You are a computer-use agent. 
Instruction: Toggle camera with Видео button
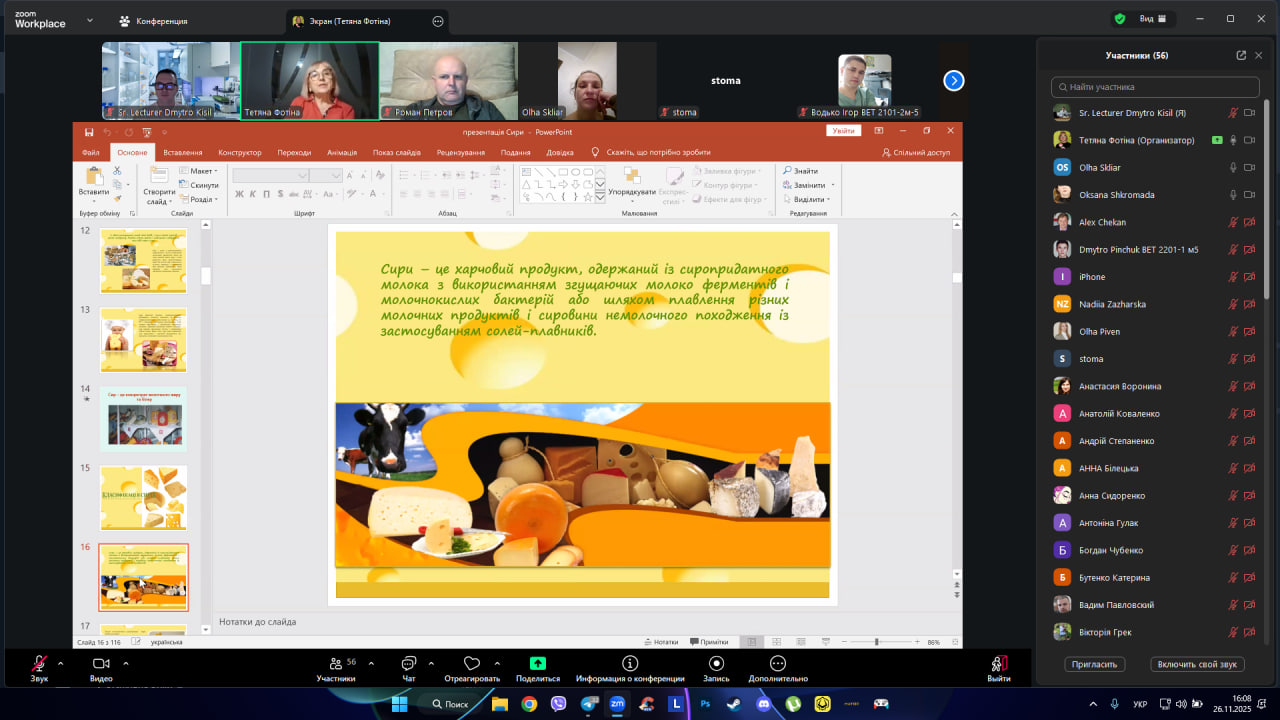coord(101,664)
